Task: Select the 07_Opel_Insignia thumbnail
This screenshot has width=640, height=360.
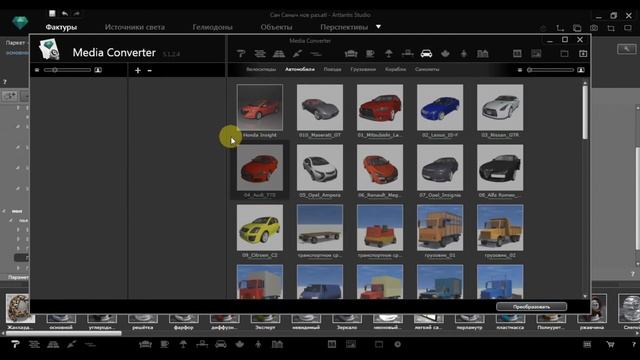Action: pos(440,167)
